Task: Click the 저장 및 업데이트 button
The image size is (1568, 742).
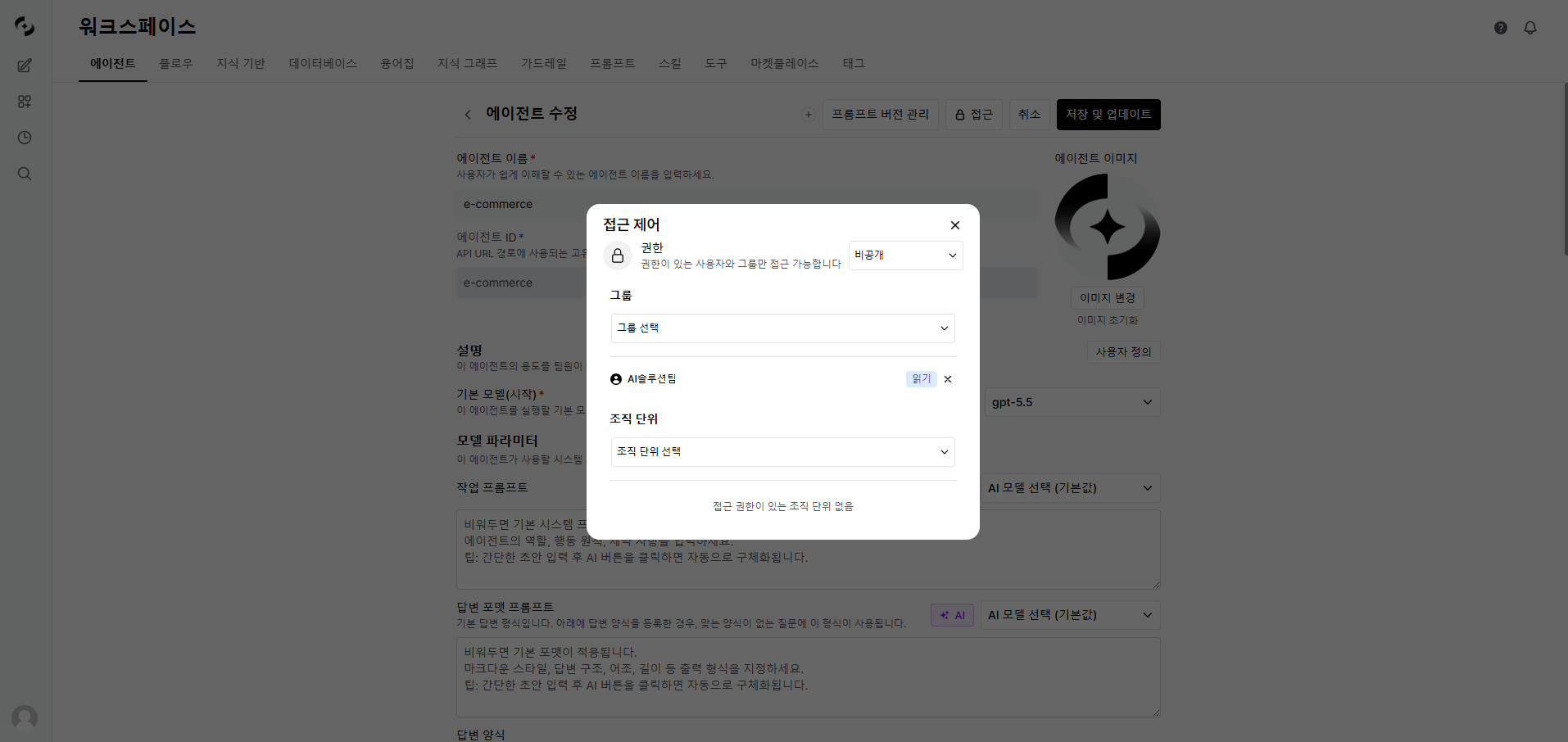Action: coord(1108,115)
